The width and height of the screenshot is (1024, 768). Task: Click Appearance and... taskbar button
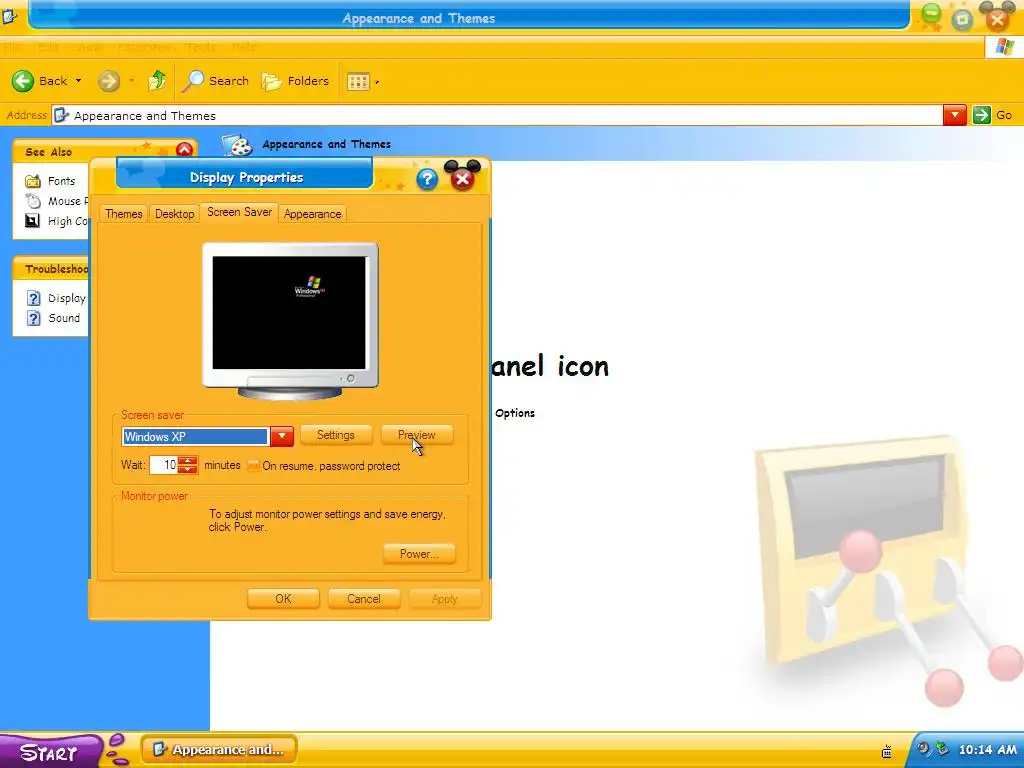pos(219,750)
